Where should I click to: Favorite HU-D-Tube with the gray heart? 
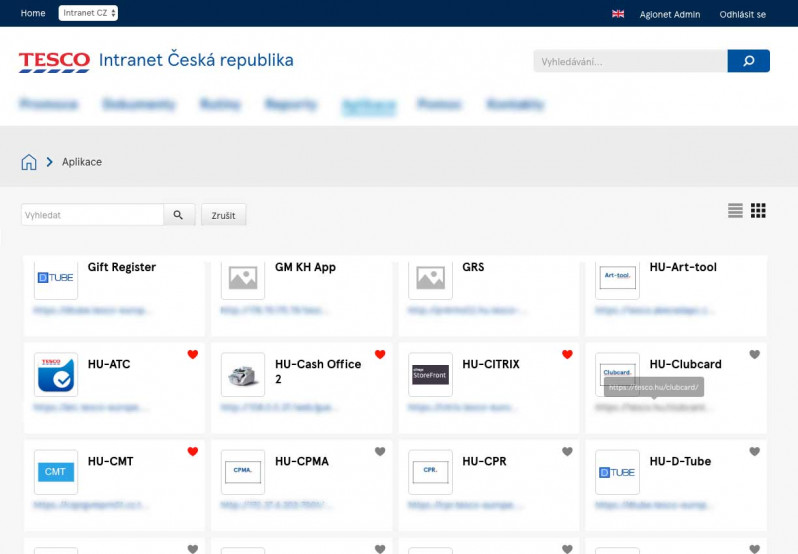[755, 451]
